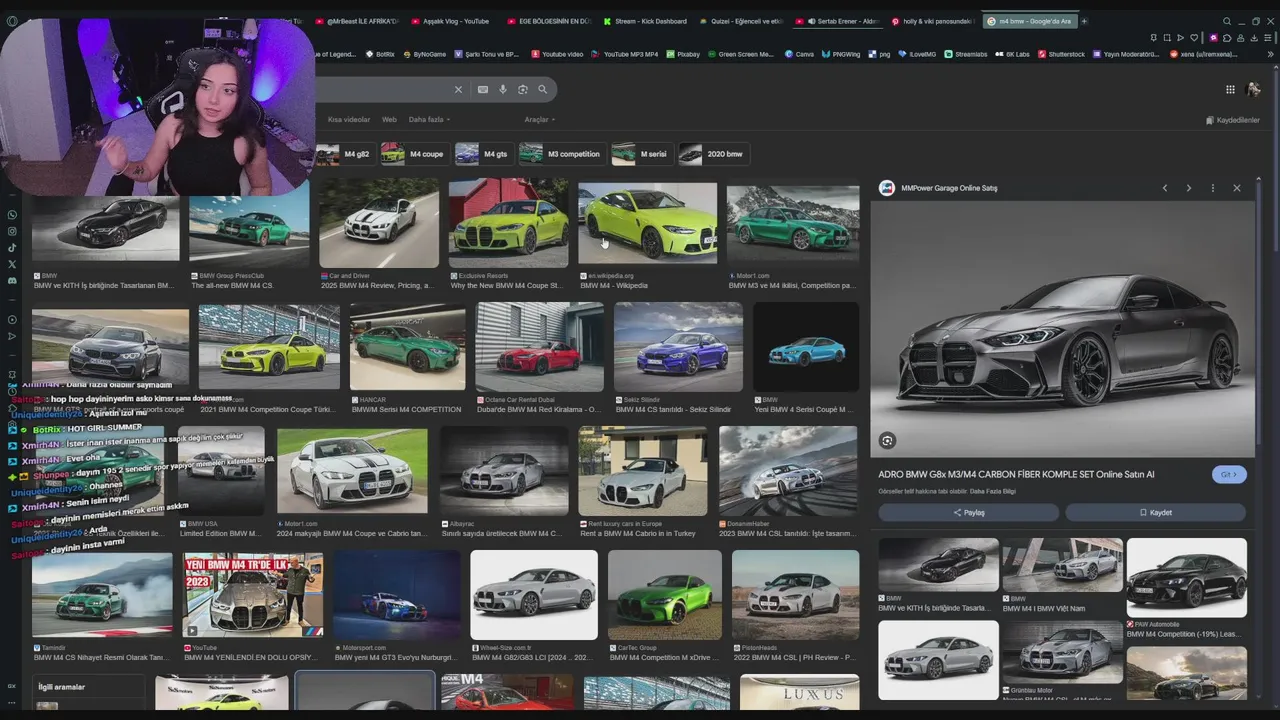The width and height of the screenshot is (1280, 720).
Task: Select M3 competition filter chip
Action: tap(561, 154)
